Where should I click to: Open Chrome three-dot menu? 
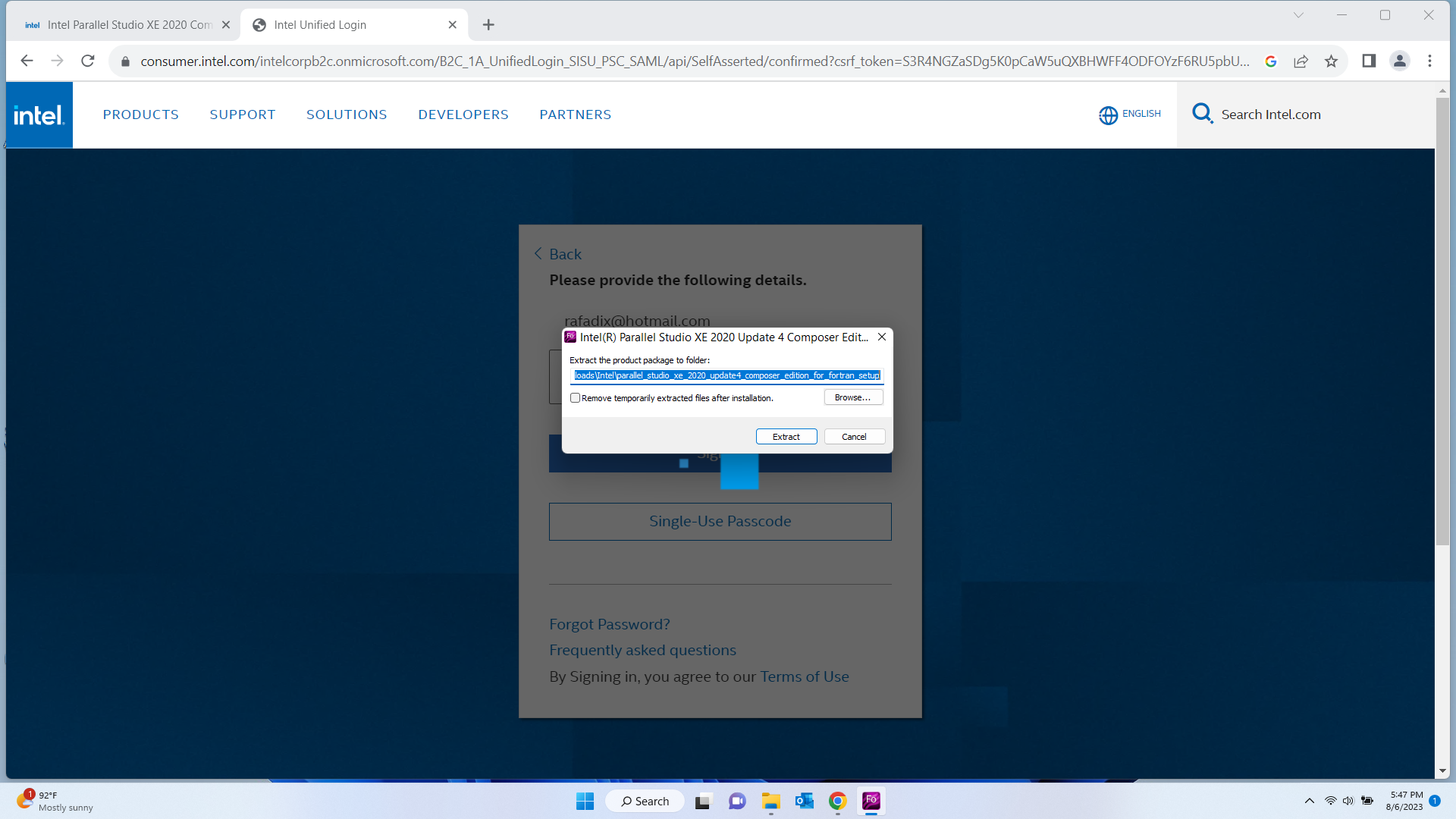pyautogui.click(x=1429, y=61)
